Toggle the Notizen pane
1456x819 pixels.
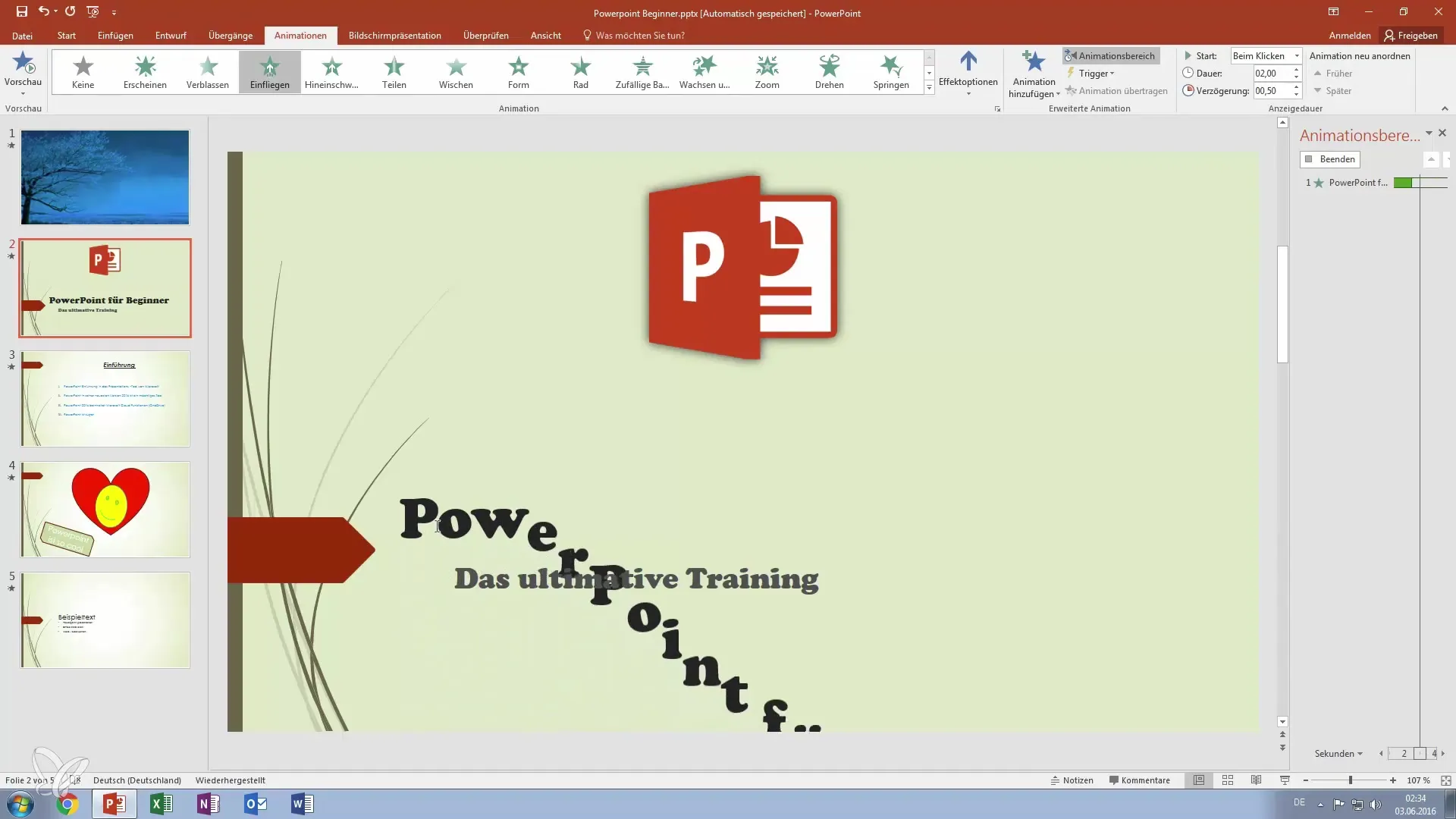click(1072, 780)
